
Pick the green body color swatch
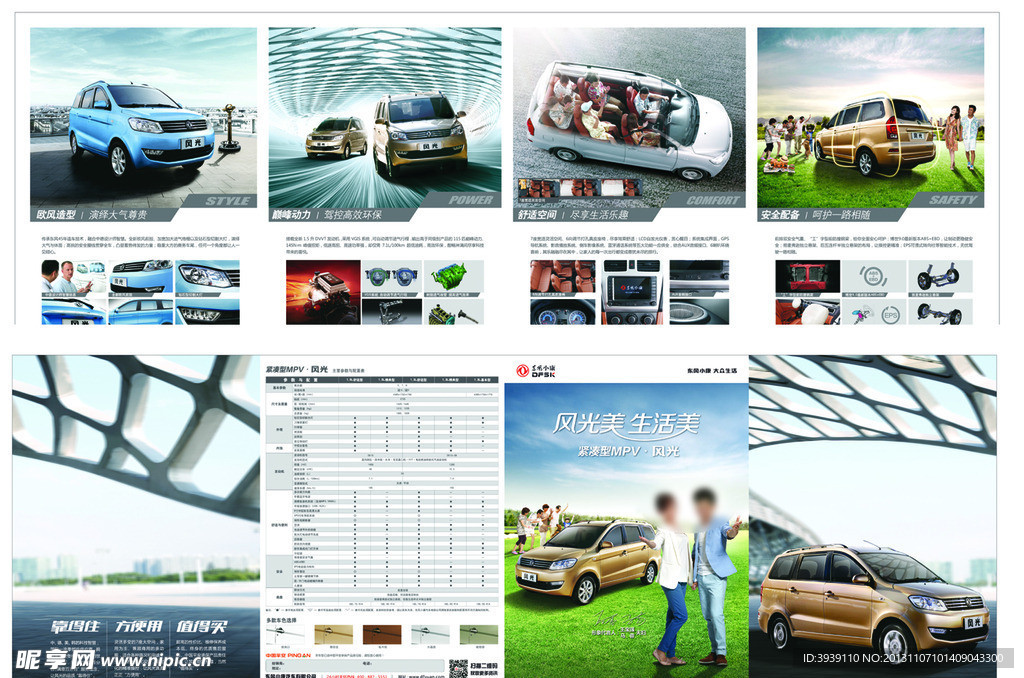coord(479,634)
